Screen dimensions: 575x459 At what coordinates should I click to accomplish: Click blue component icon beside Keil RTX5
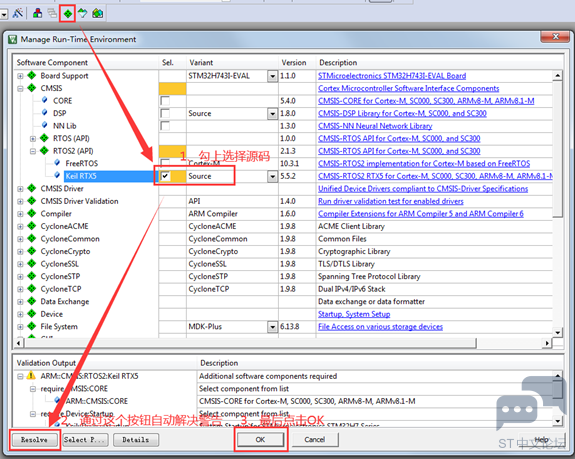pyautogui.click(x=57, y=175)
